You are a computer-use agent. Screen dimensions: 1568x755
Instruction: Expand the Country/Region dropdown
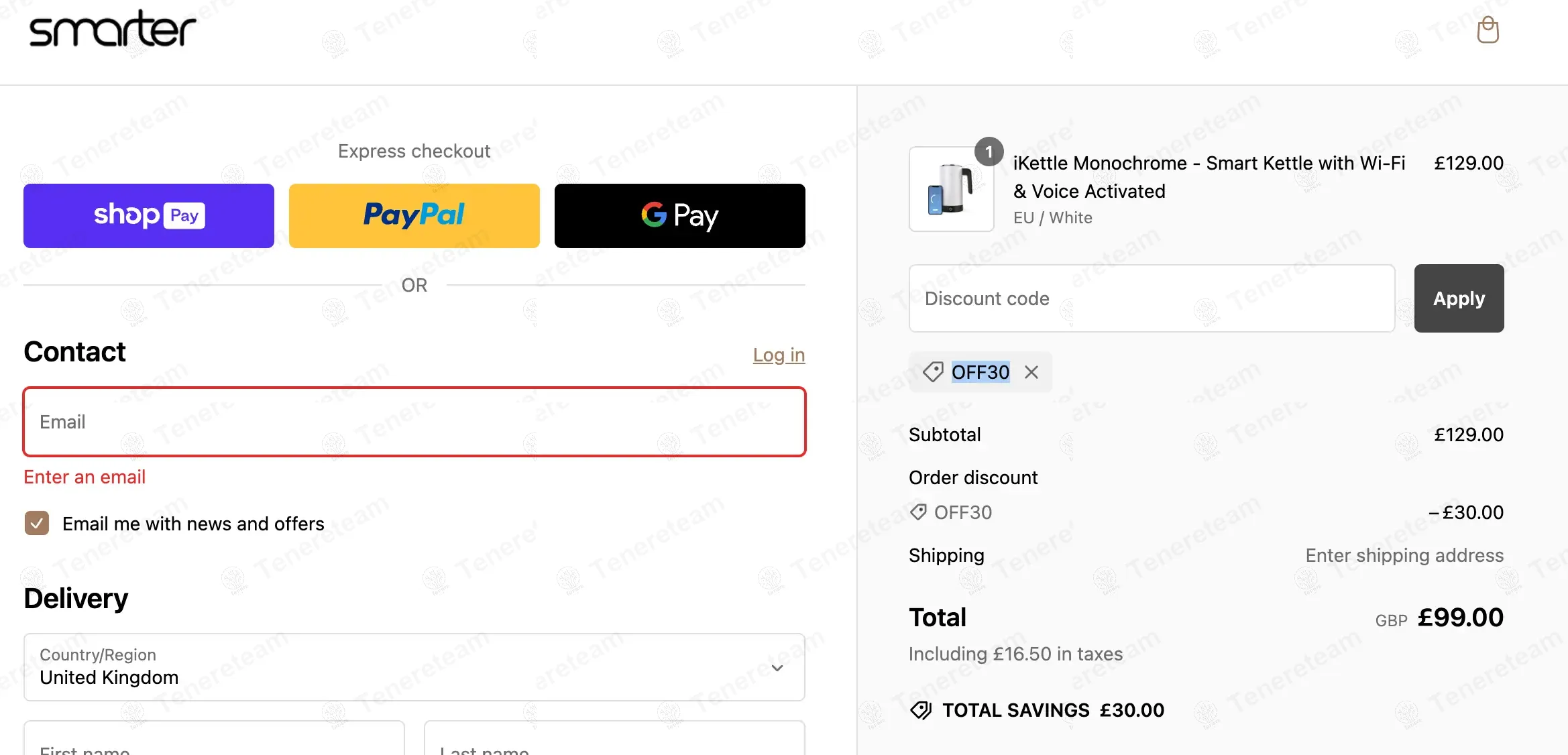coord(414,668)
